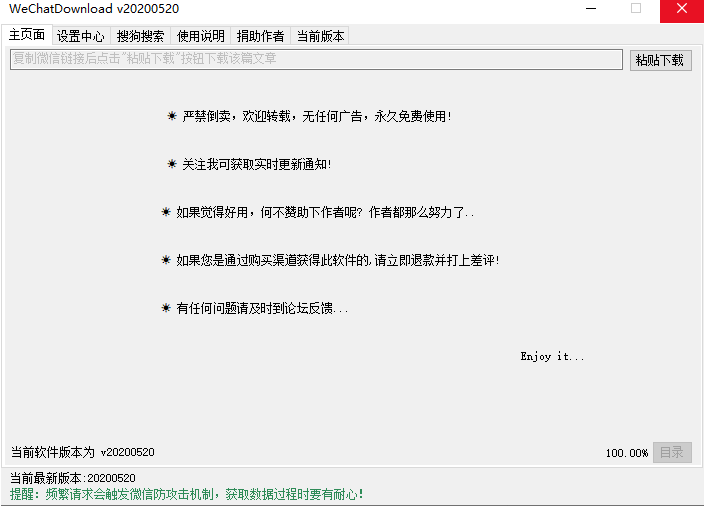Open the 捐助作者 tab
704x506 pixels.
[260, 36]
